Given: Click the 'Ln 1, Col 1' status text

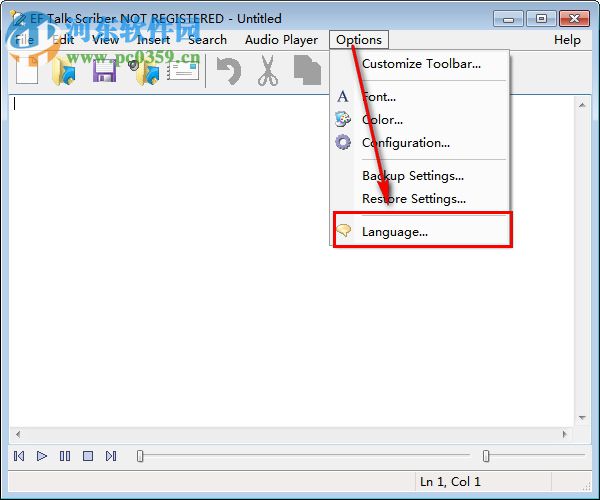Looking at the screenshot, I should (450, 482).
